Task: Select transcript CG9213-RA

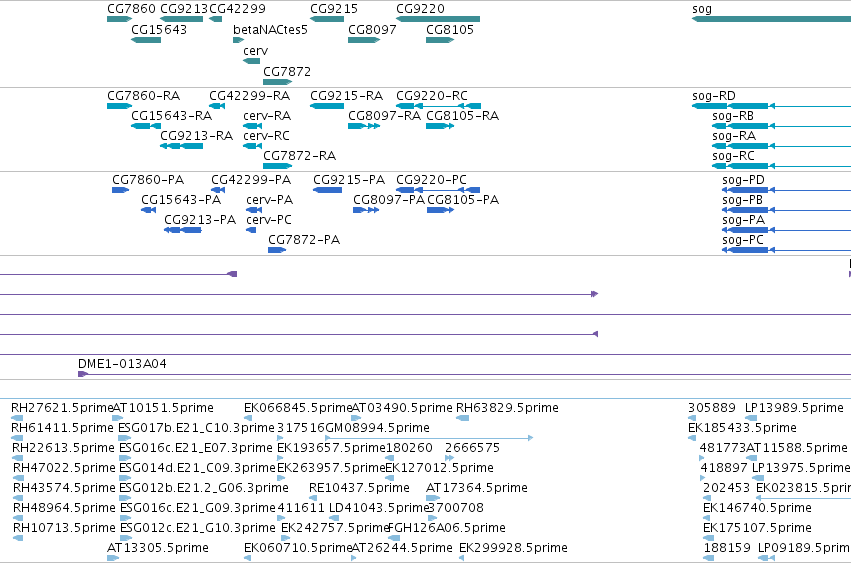Action: [196, 136]
